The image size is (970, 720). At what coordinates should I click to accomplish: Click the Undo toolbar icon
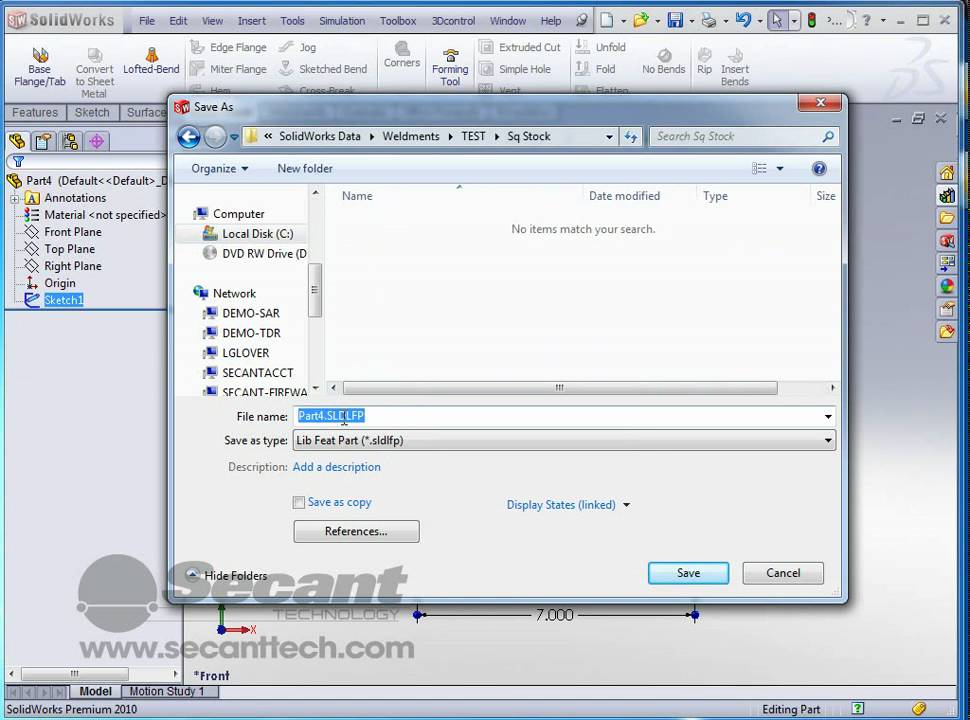(743, 20)
